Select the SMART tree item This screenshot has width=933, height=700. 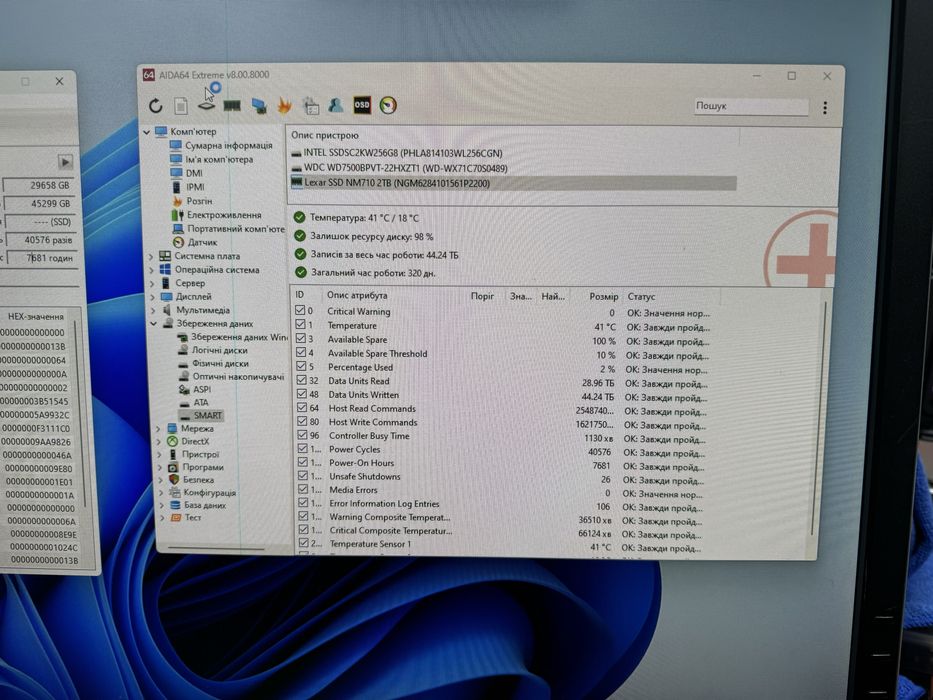(207, 415)
